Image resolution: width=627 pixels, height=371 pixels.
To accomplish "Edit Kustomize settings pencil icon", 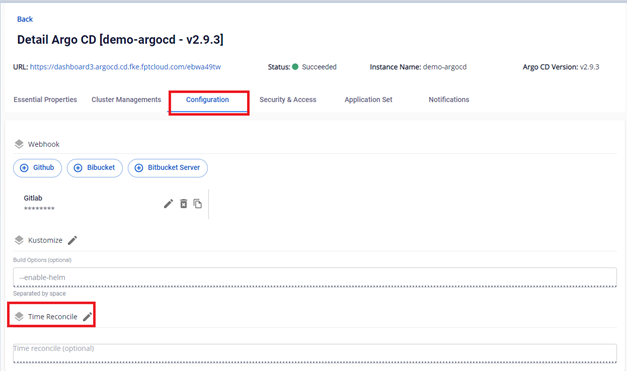I will tap(72, 240).
